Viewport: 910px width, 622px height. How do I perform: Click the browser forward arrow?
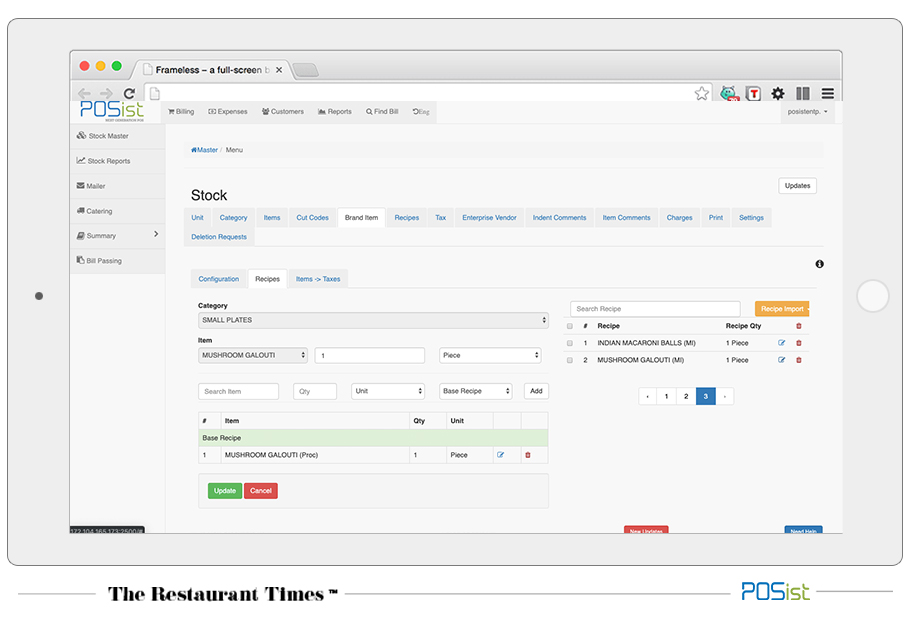click(x=106, y=93)
